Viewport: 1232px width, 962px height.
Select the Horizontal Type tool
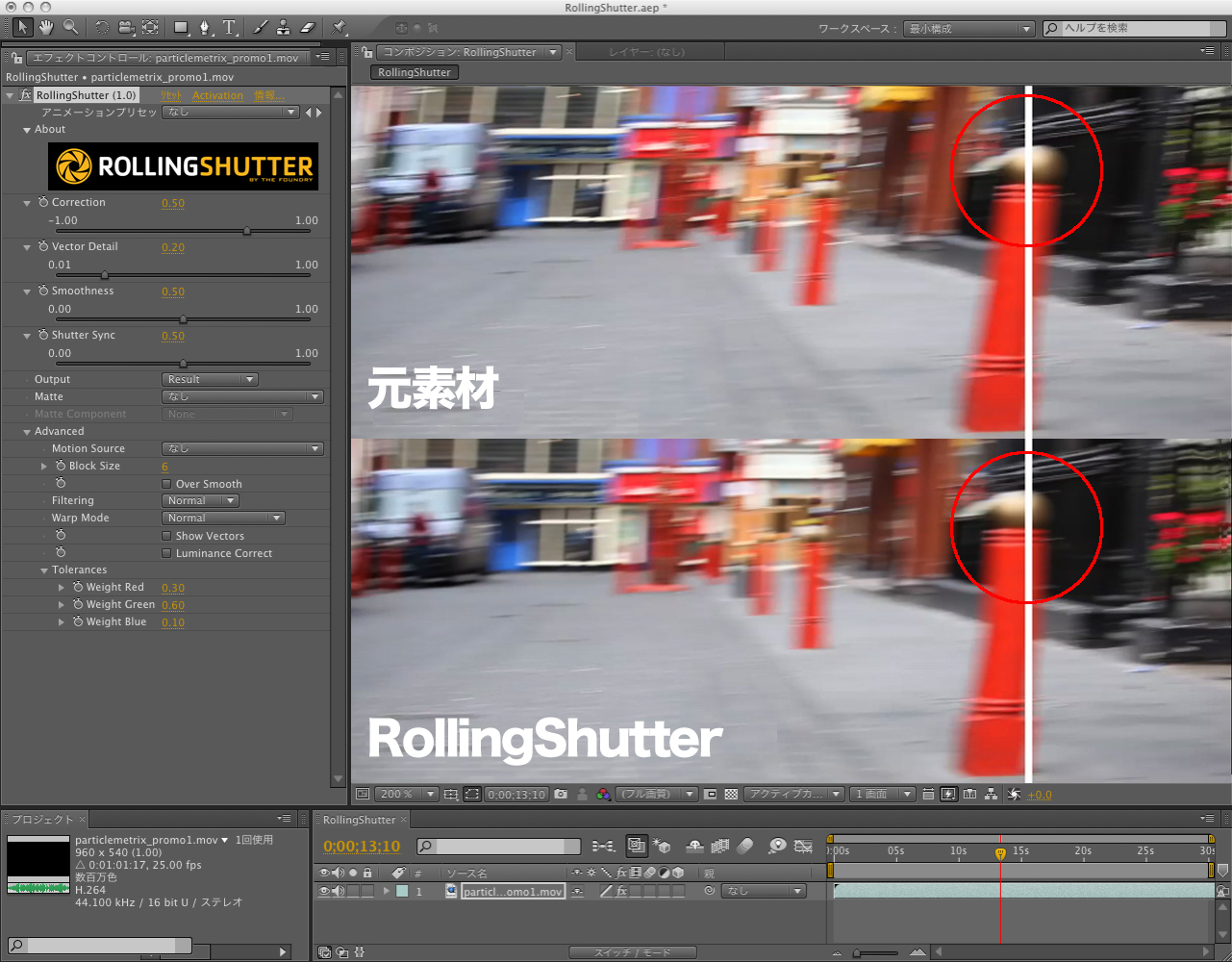pyautogui.click(x=228, y=28)
